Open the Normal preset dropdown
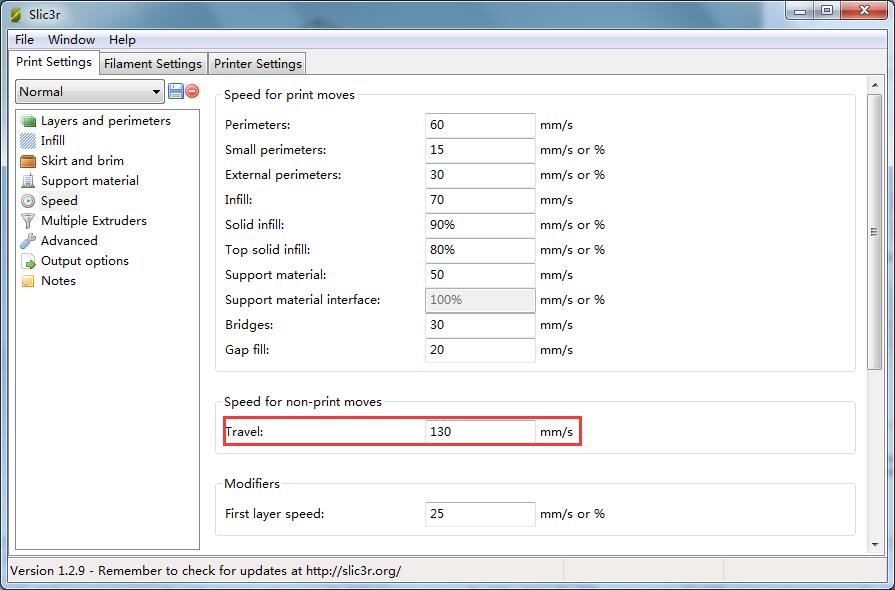895x590 pixels. (x=90, y=91)
